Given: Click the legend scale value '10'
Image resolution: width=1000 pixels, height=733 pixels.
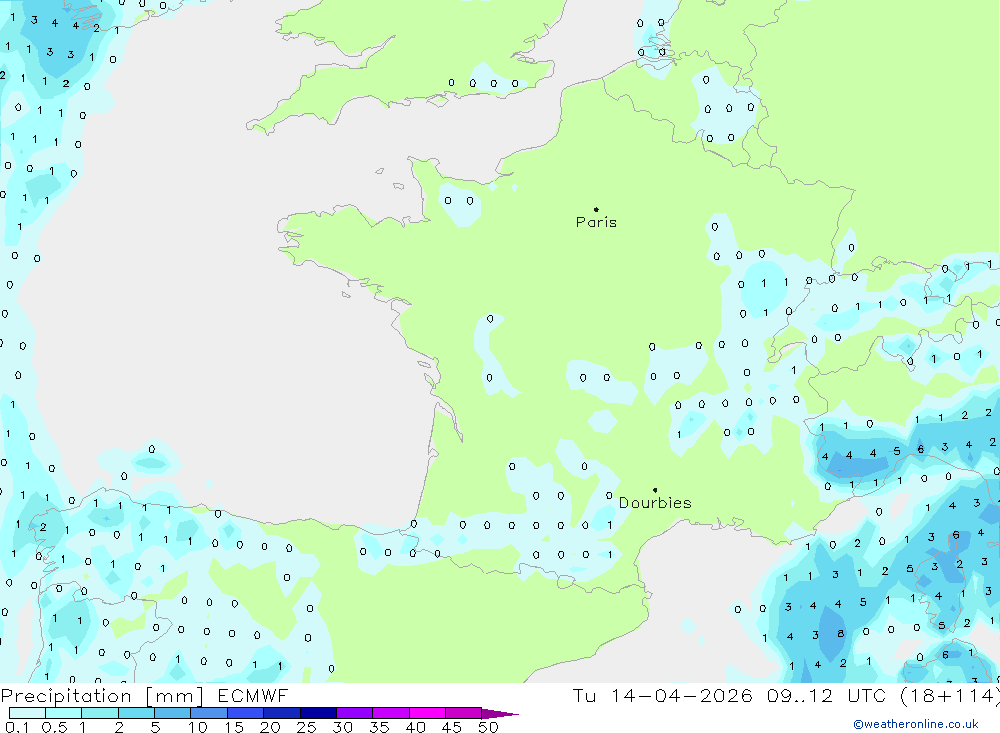Looking at the screenshot, I should tap(197, 727).
